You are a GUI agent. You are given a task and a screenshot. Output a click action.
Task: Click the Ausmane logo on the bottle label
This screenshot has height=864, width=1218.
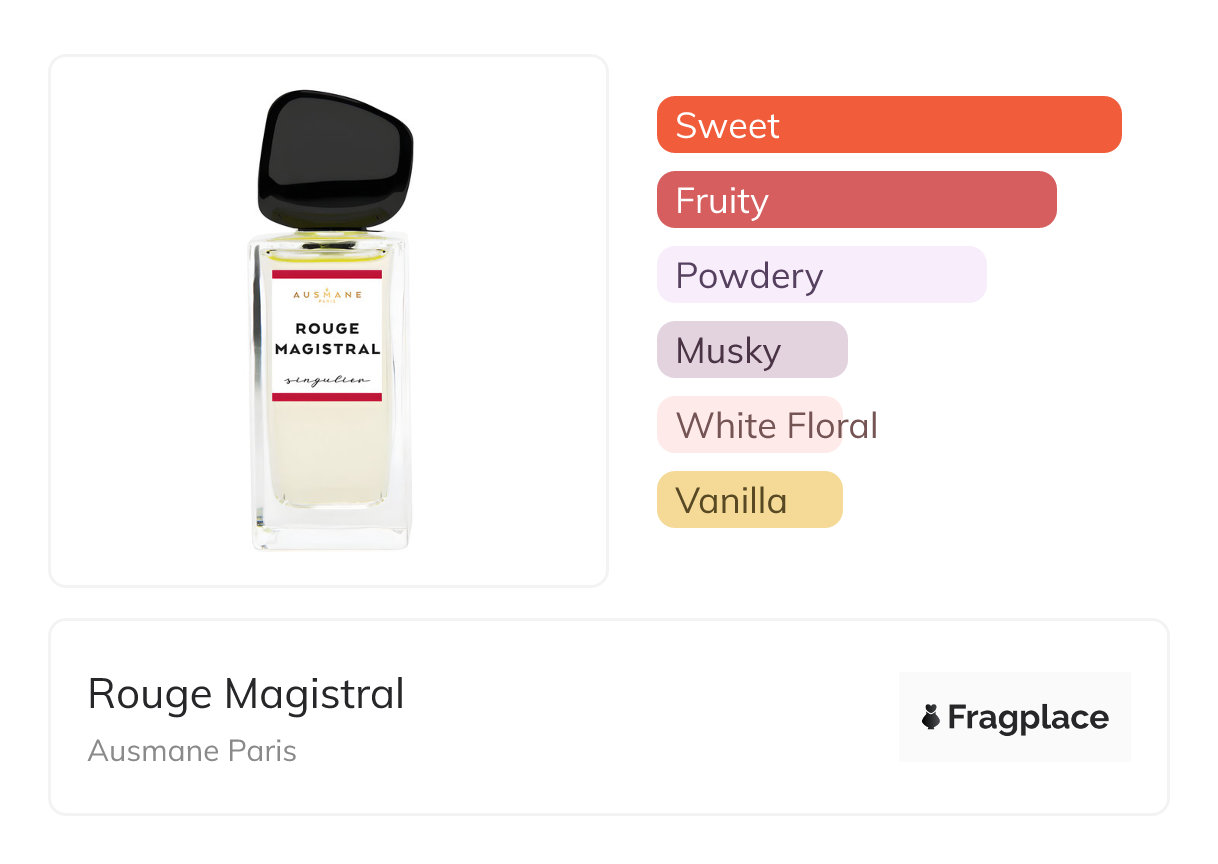[327, 294]
